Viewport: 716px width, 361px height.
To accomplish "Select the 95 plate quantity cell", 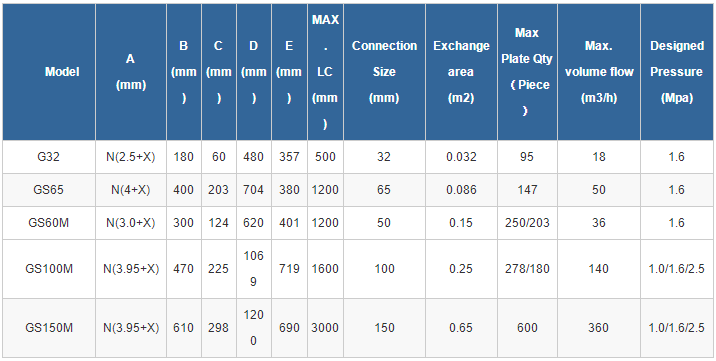I will pos(527,157).
